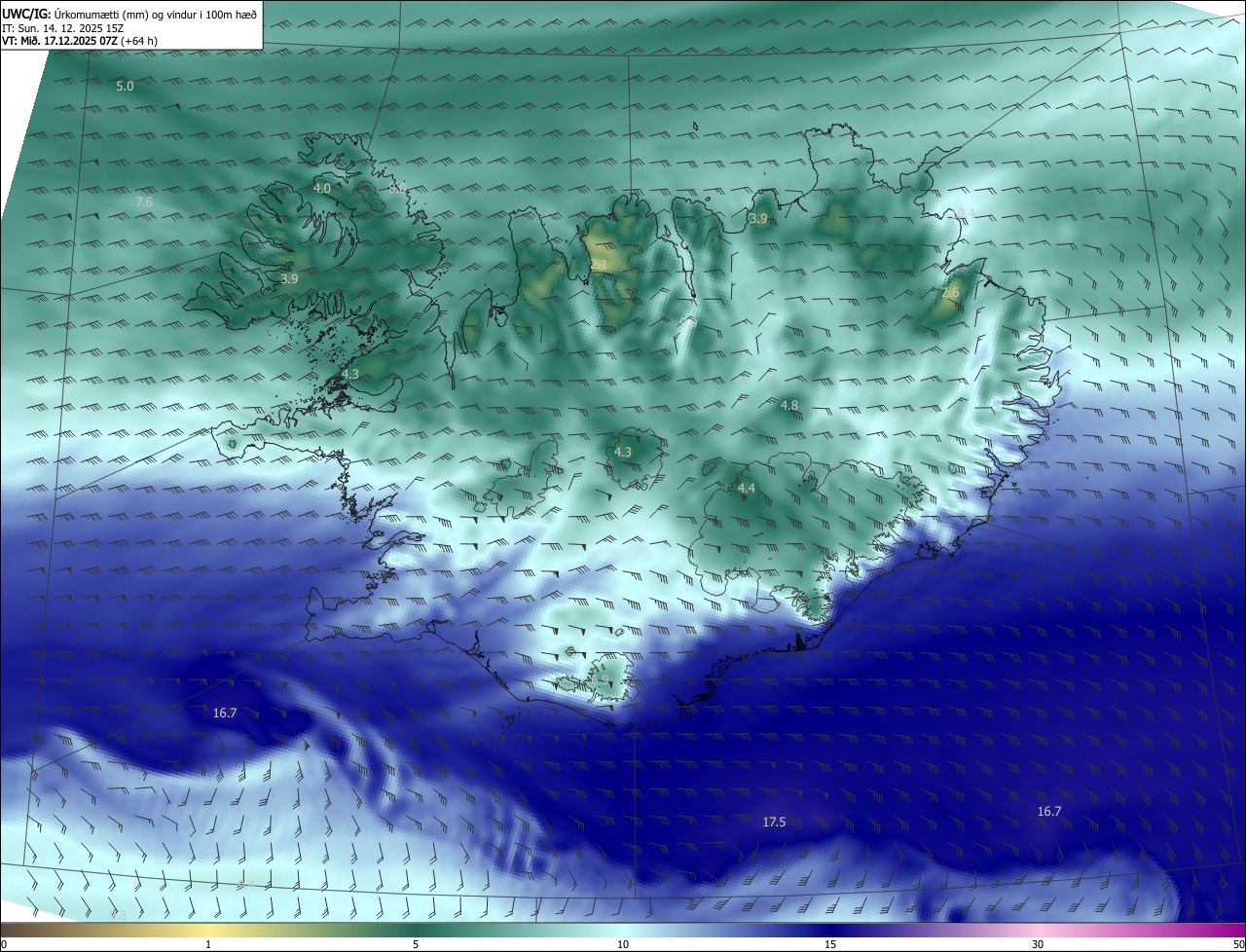Click the 3.9 label in the Westfjords
The width and height of the screenshot is (1246, 952).
[289, 279]
